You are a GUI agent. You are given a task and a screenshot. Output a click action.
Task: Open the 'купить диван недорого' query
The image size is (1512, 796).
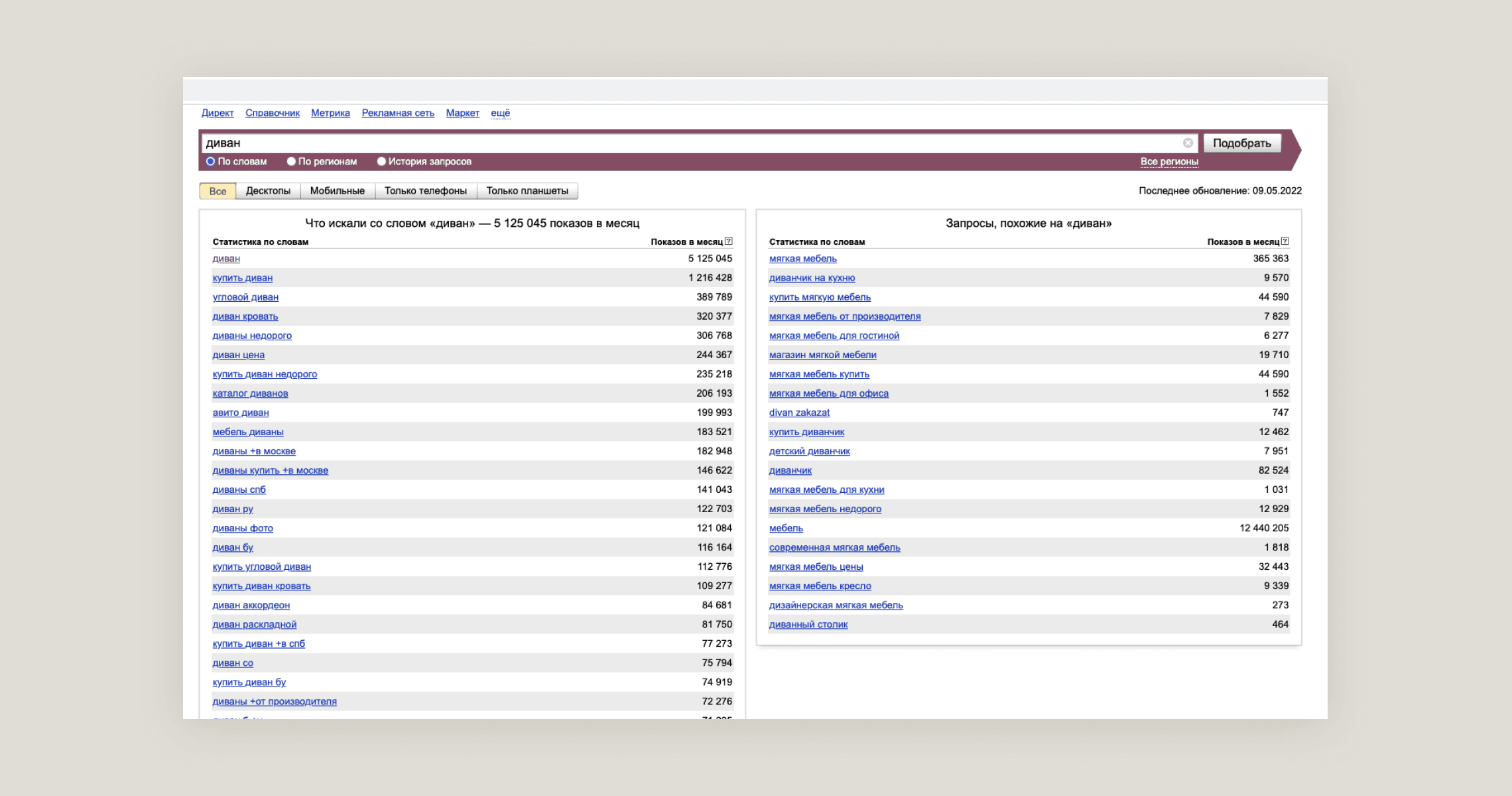pyautogui.click(x=265, y=374)
